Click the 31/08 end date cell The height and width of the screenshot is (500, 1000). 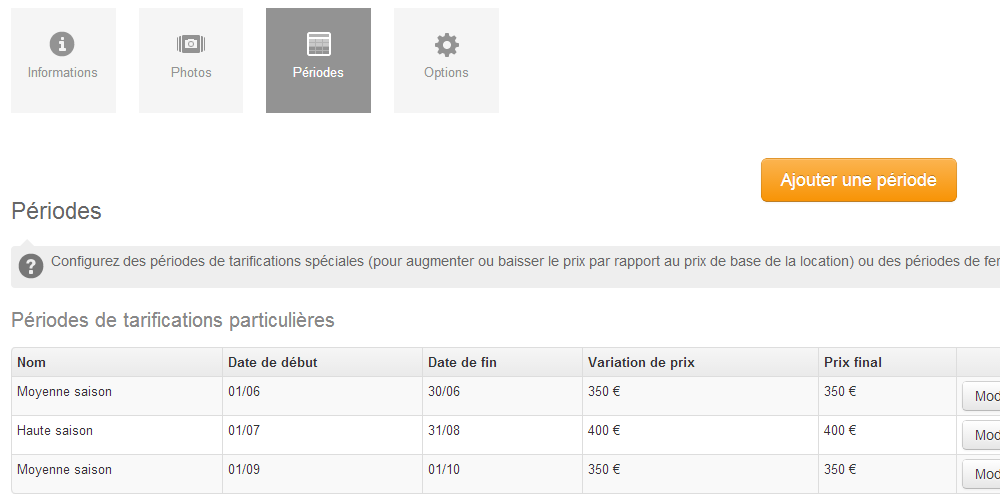click(502, 435)
